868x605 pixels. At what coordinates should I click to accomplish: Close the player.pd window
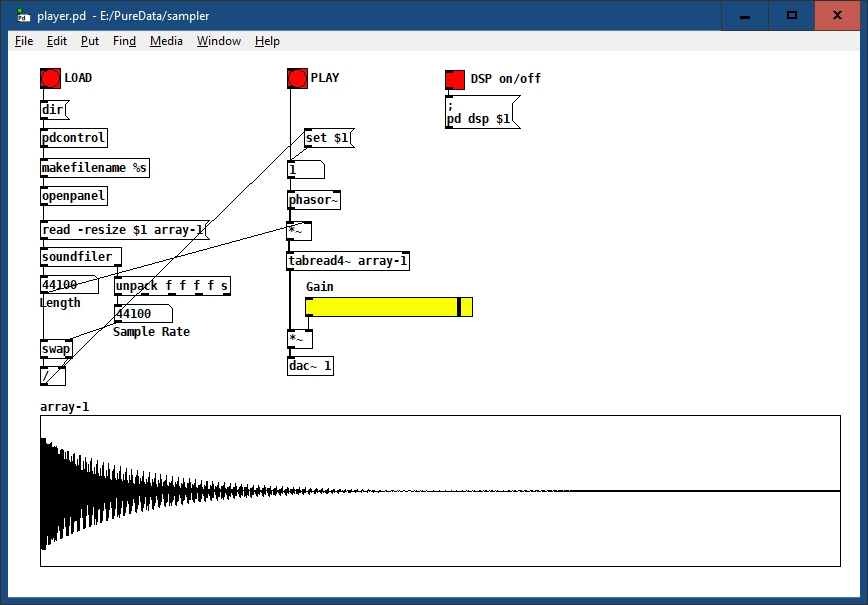[837, 15]
